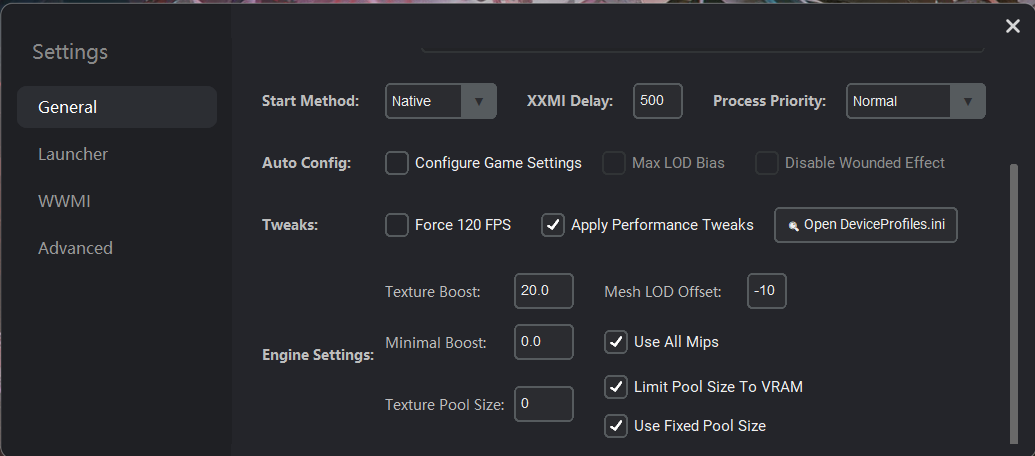Toggle the Force 120 FPS checkbox

397,225
